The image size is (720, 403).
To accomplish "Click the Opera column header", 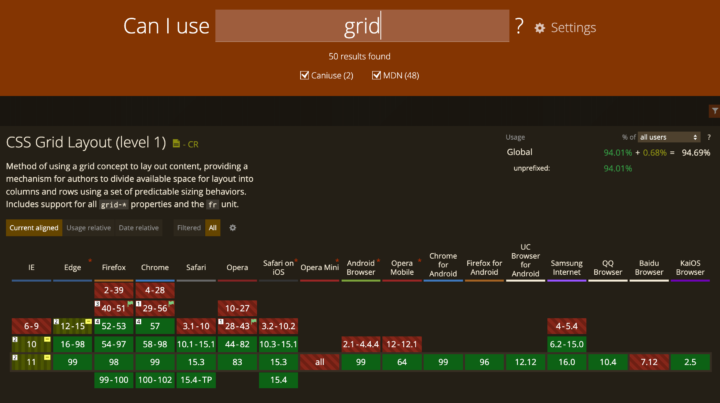I will (x=237, y=267).
